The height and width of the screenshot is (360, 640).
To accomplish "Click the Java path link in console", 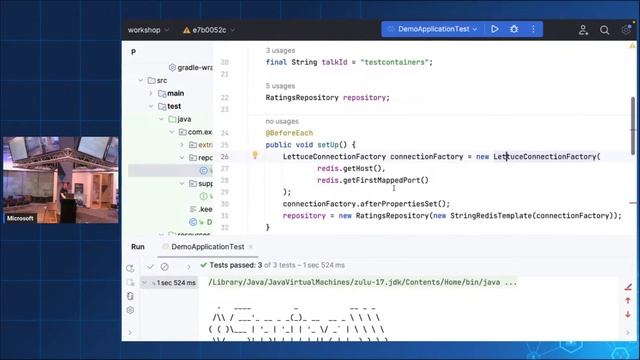I will click(362, 282).
